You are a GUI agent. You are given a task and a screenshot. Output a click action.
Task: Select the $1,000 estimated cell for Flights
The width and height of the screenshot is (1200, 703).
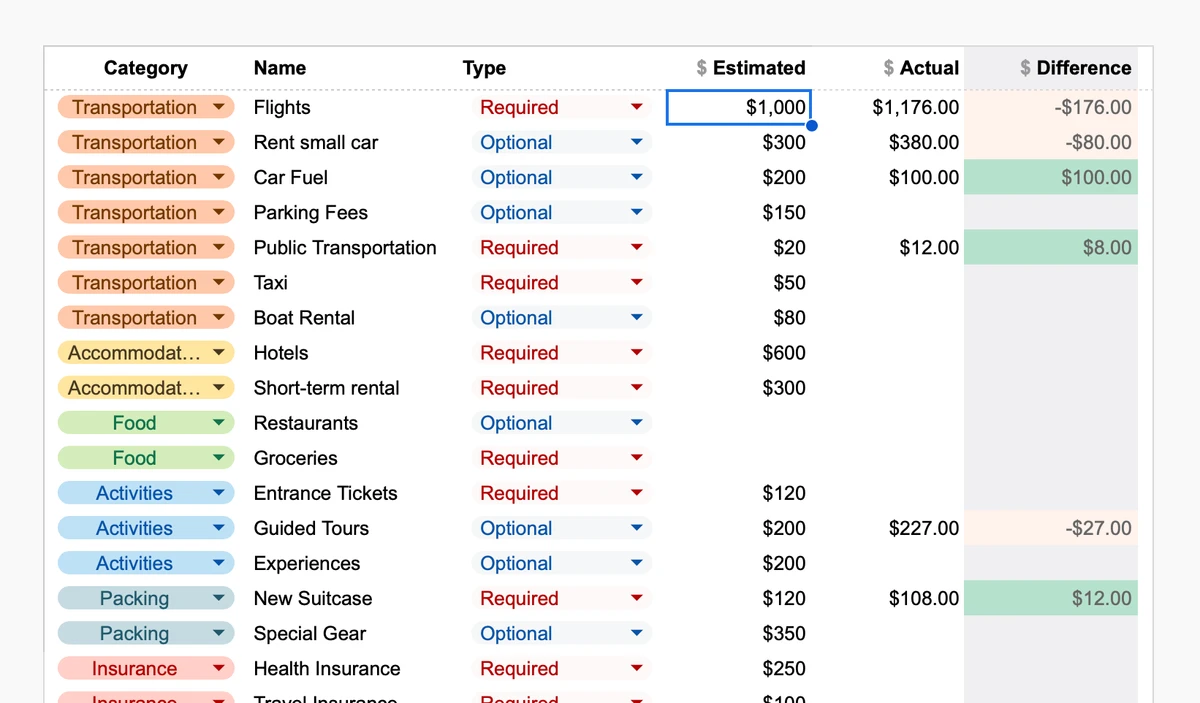[739, 107]
